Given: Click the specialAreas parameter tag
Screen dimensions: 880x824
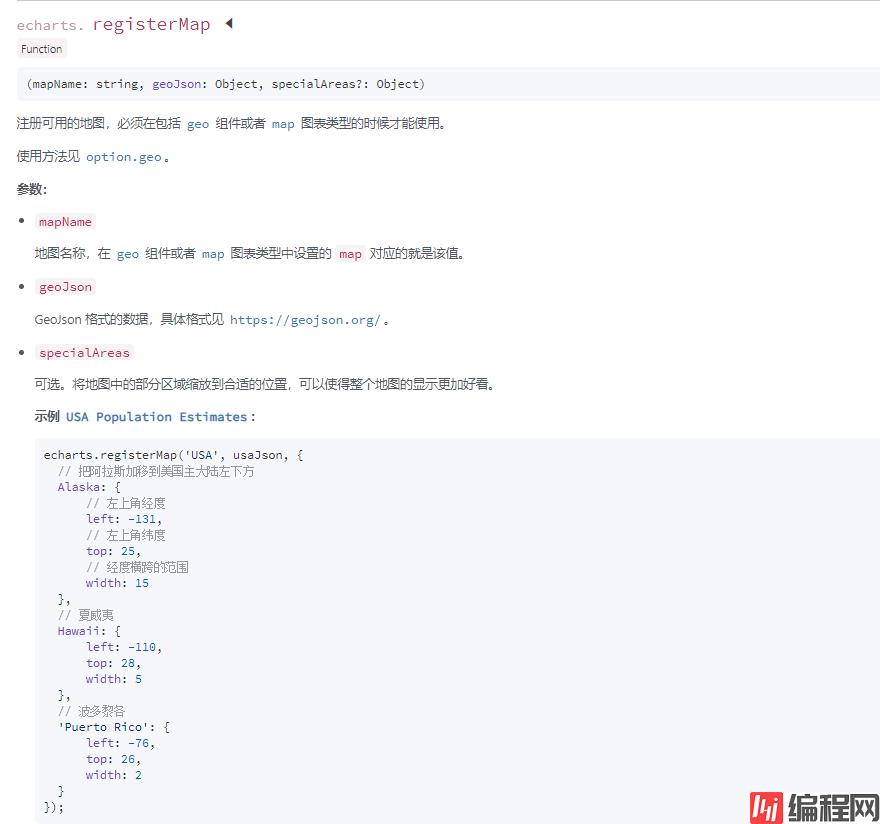Looking at the screenshot, I should 85,353.
